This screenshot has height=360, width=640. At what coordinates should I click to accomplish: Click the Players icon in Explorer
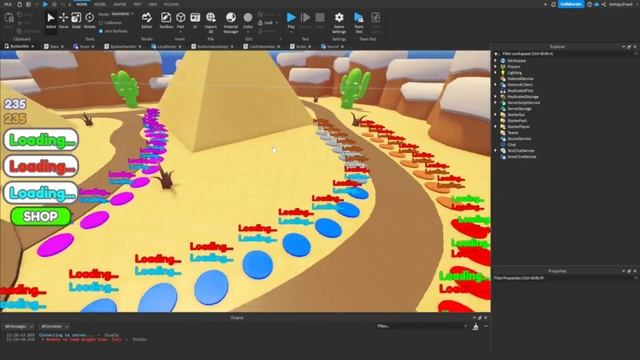(503, 67)
